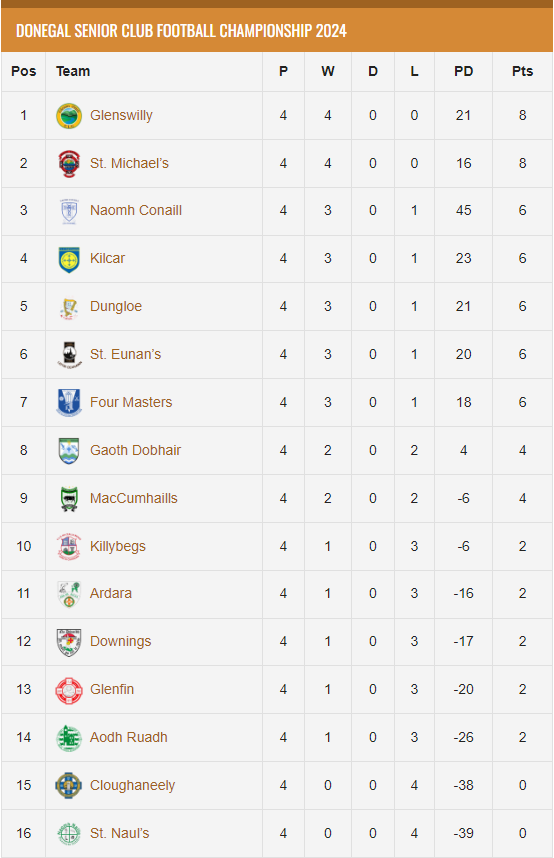Open the Ardara team link
554x858 pixels.
pyautogui.click(x=111, y=593)
